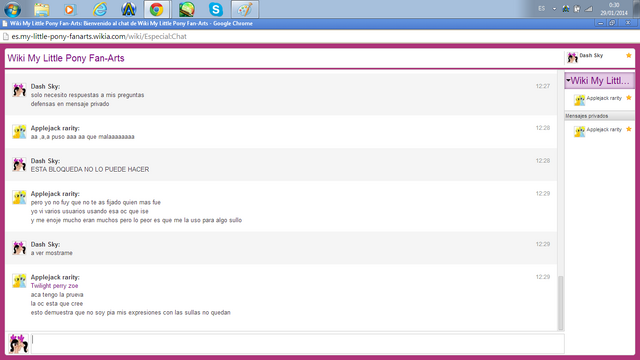
Task: Restore down the Chrome window
Action: click(x=612, y=23)
